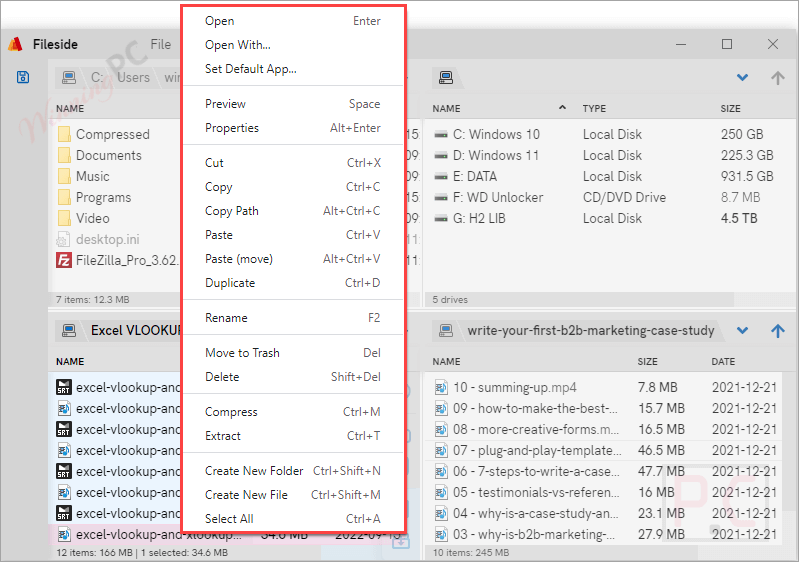Click the D: Windows 11 drive icon
Image resolution: width=799 pixels, height=562 pixels.
(441, 155)
